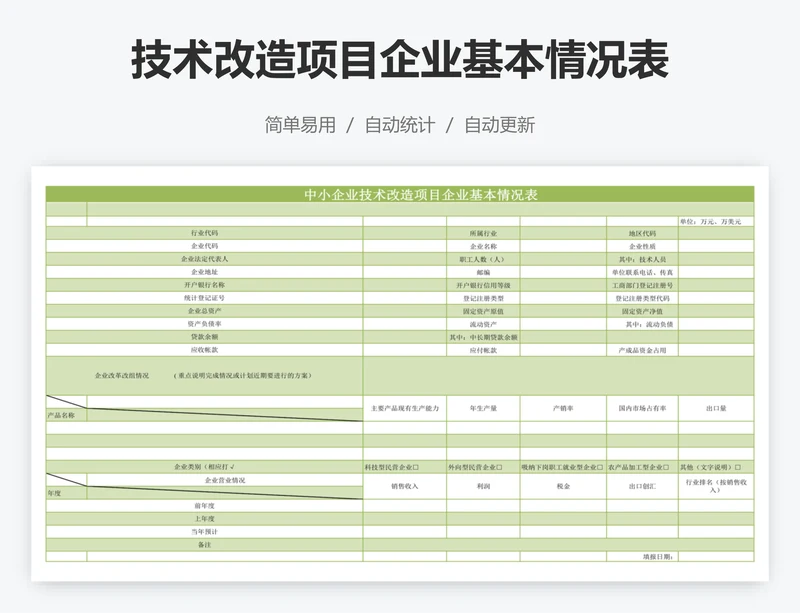Select the 年生产量 column header
Screen dimensions: 800x613
point(483,408)
